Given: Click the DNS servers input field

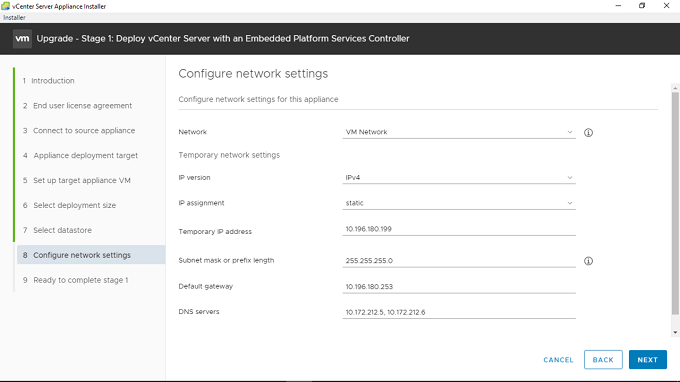Looking at the screenshot, I should tap(459, 312).
